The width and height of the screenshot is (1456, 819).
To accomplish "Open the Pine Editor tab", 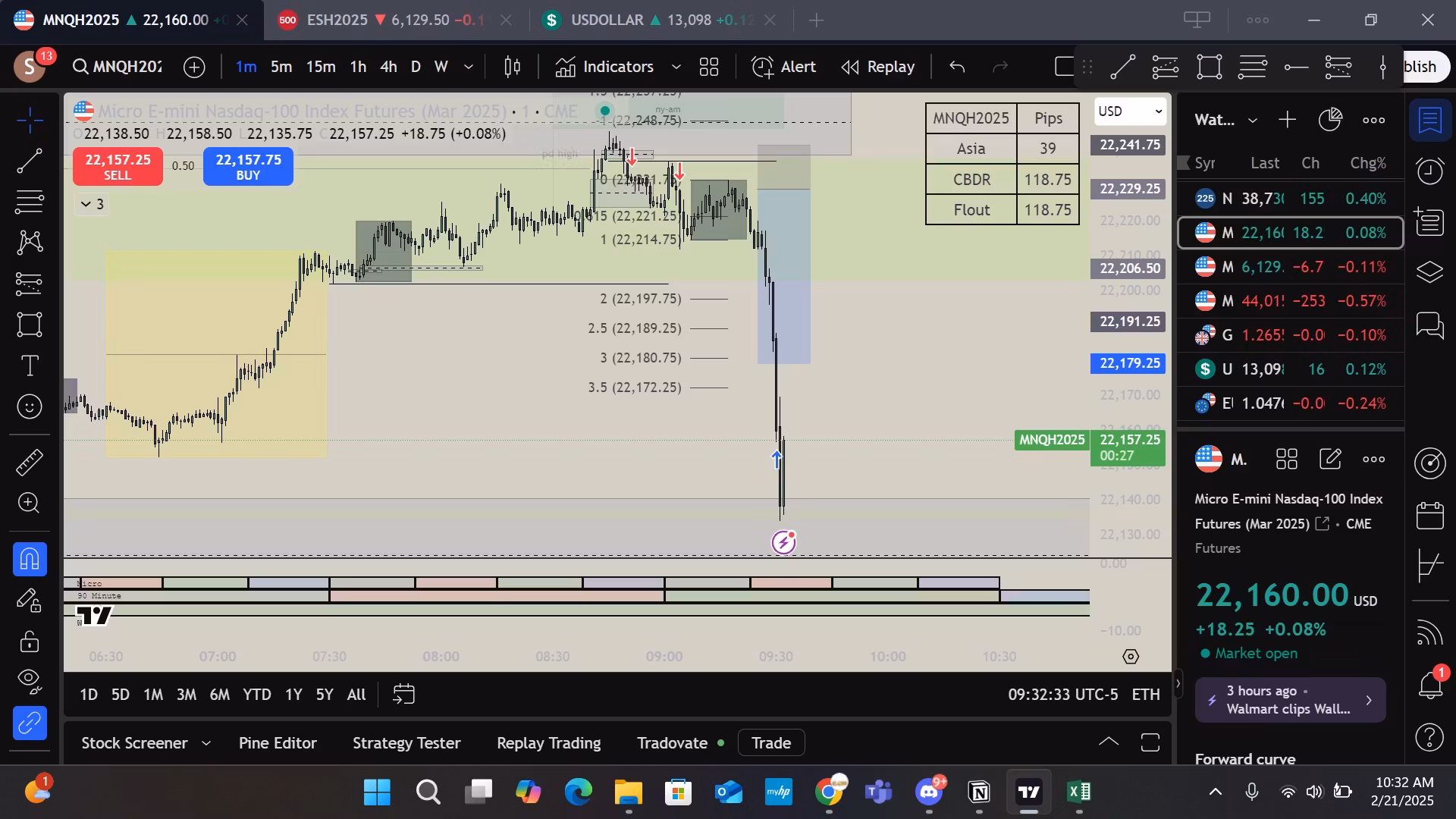I will click(x=278, y=742).
